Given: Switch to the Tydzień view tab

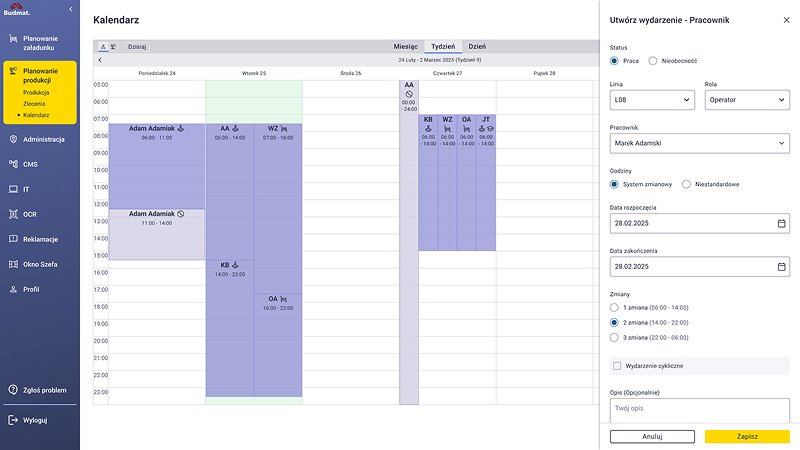Looking at the screenshot, I should point(443,46).
